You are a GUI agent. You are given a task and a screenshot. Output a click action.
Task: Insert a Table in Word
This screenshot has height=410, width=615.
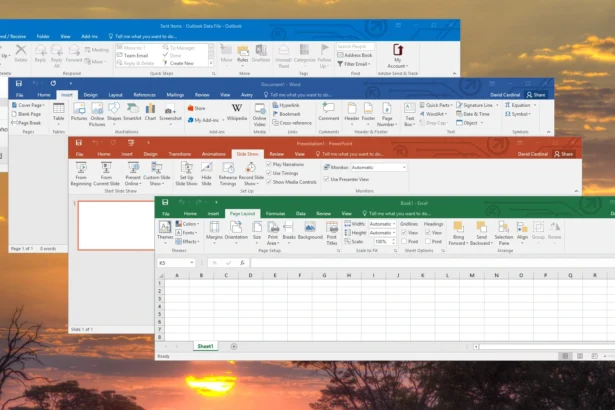coord(58,112)
